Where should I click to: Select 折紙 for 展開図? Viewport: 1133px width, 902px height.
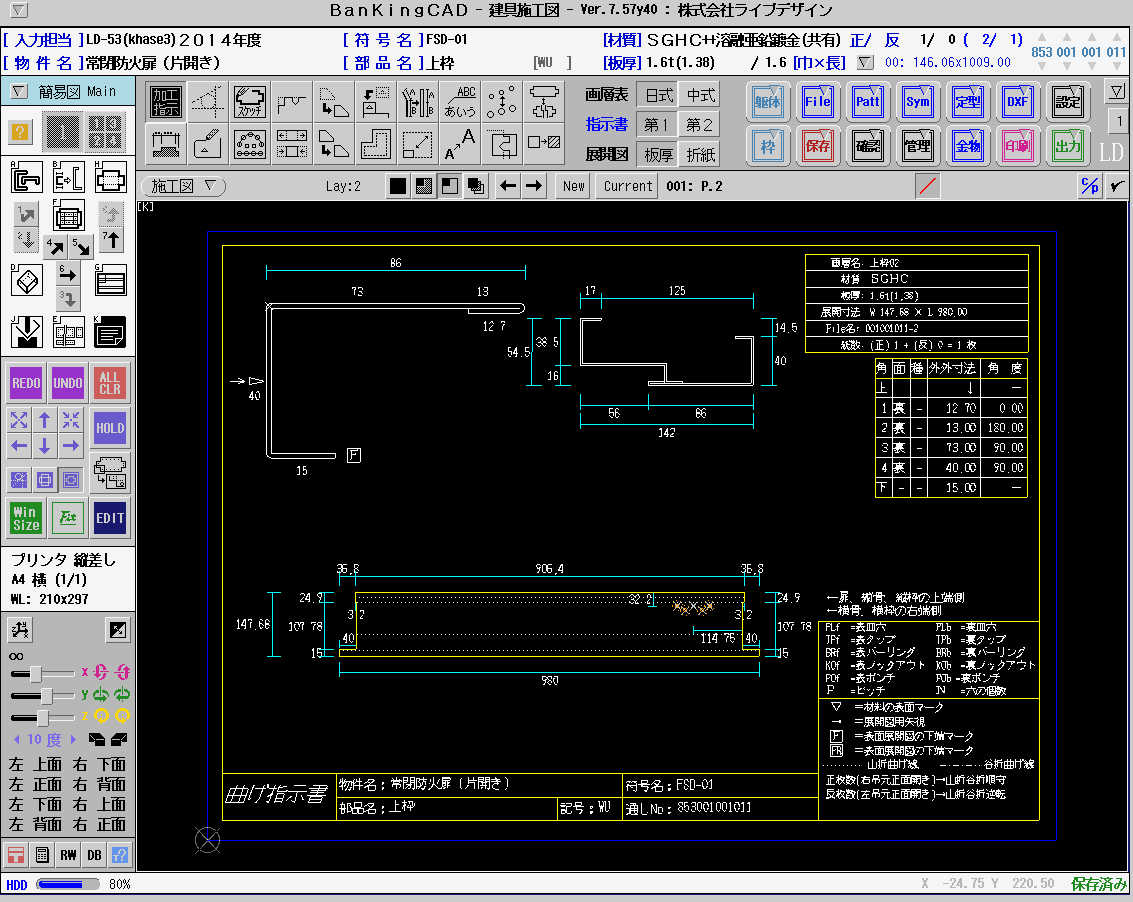point(700,155)
